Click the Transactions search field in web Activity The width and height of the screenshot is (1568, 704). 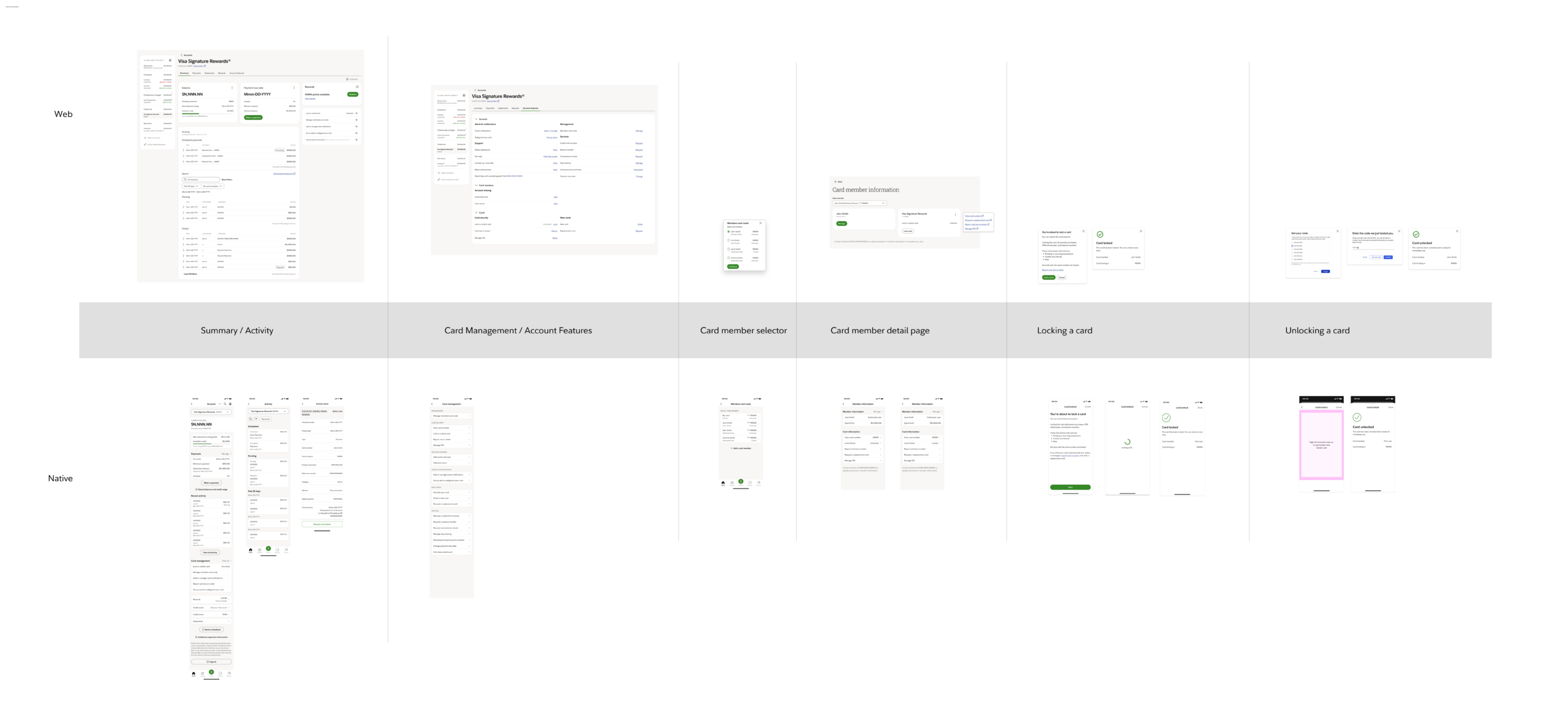pos(201,180)
